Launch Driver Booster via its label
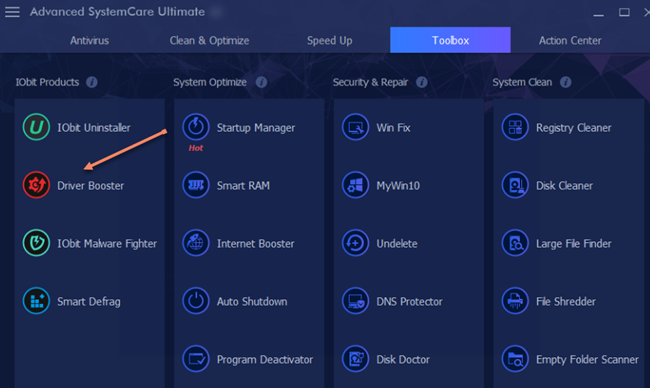Viewport: 650px width, 388px height. click(x=90, y=185)
